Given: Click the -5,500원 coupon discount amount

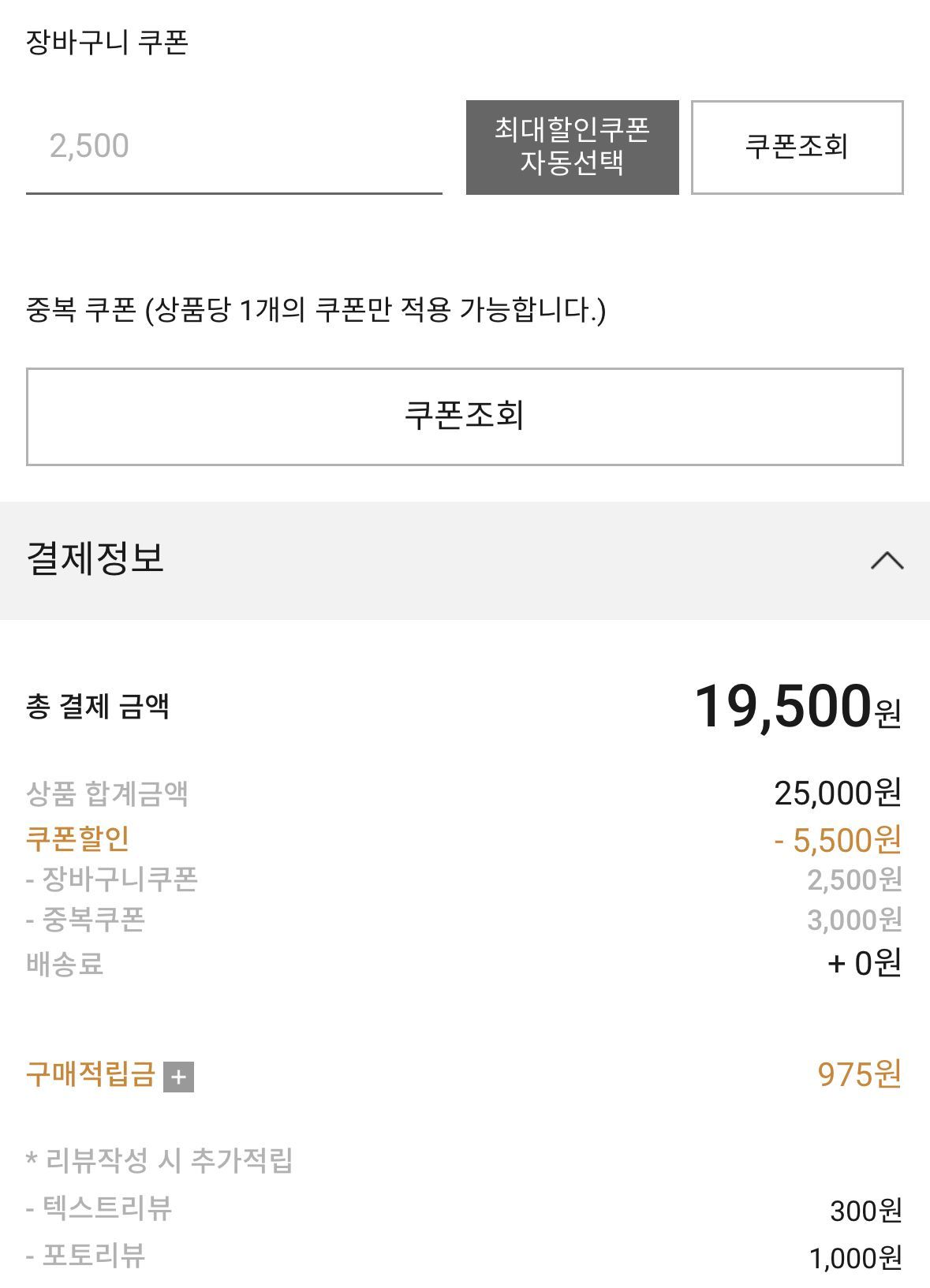Looking at the screenshot, I should click(x=837, y=840).
